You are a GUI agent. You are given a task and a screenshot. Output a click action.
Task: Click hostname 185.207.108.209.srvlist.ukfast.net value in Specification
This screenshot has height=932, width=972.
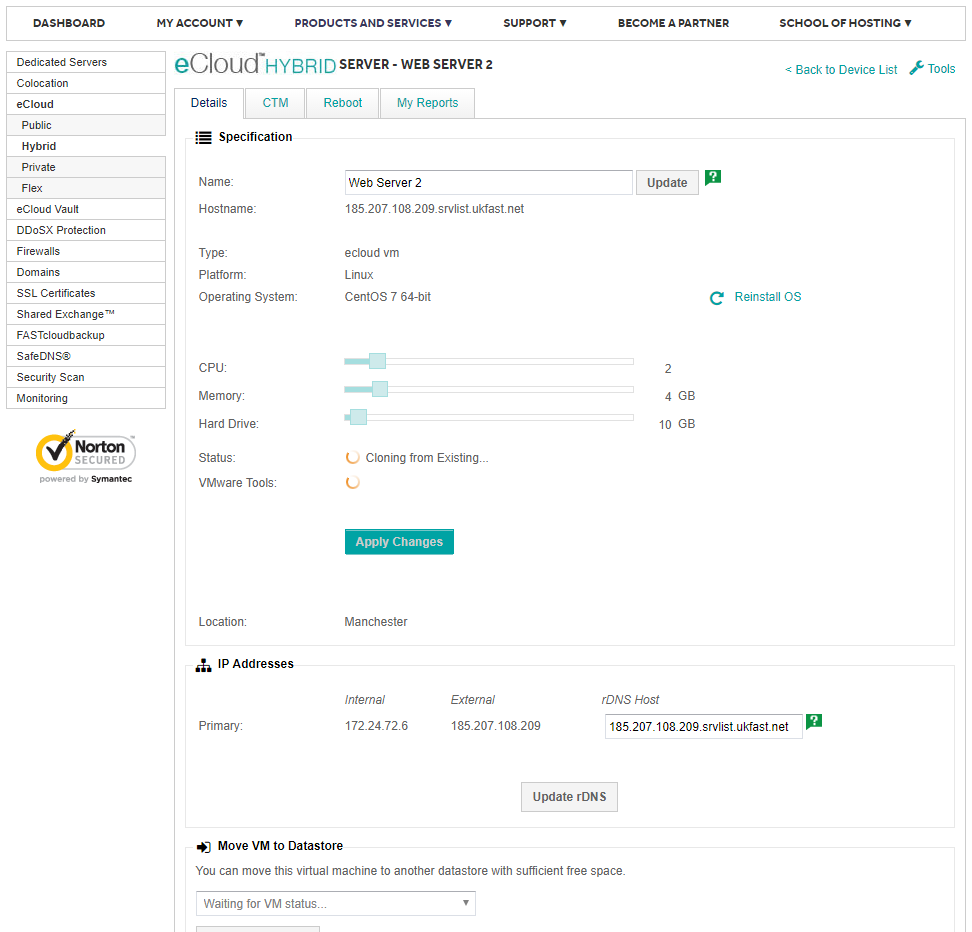pos(434,209)
